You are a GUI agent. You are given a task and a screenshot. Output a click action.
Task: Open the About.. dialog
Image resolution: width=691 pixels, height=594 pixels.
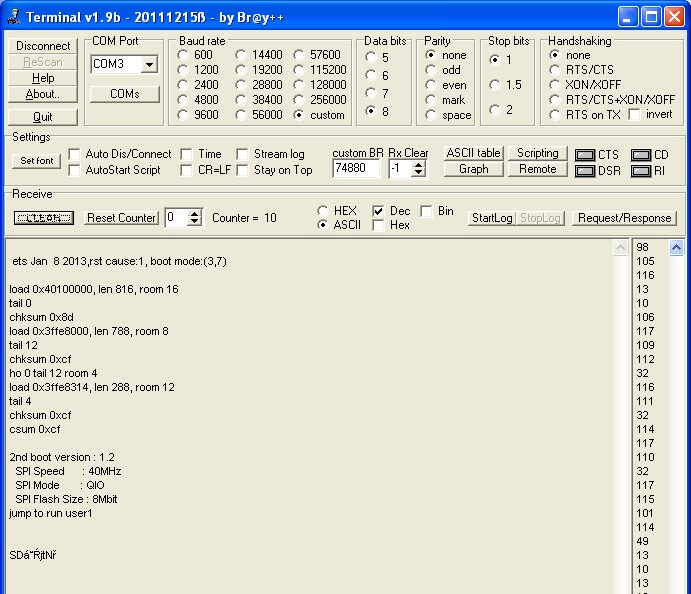click(x=43, y=94)
